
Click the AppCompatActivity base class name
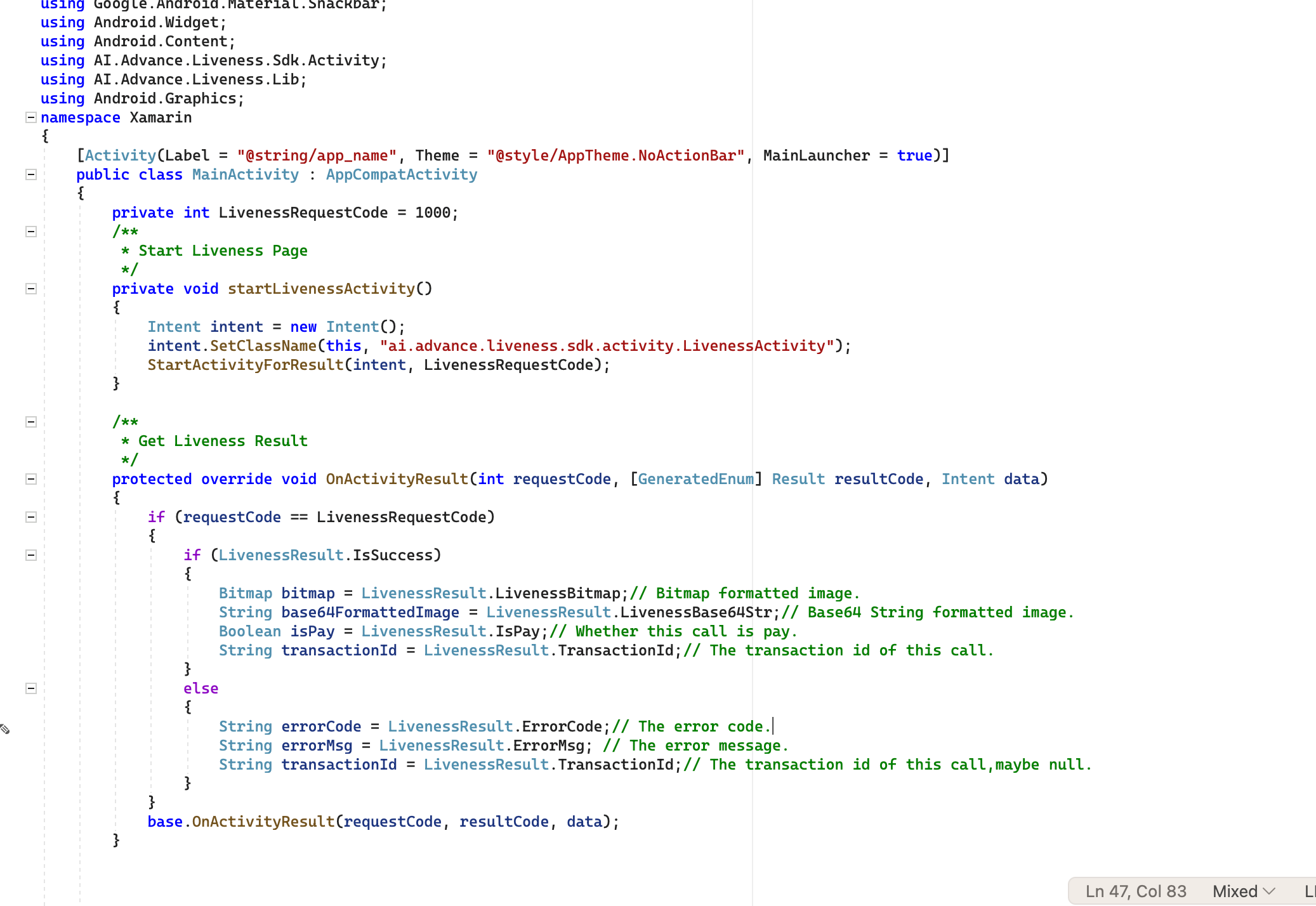(402, 174)
